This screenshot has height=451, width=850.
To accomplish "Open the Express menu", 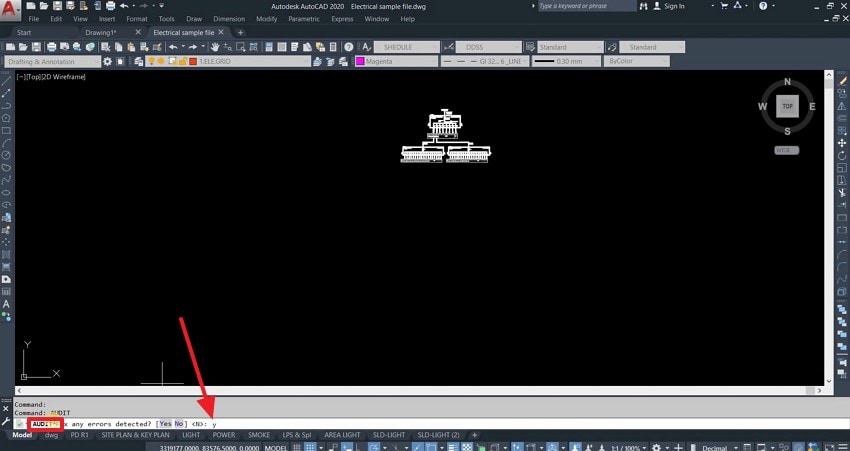I will [342, 19].
